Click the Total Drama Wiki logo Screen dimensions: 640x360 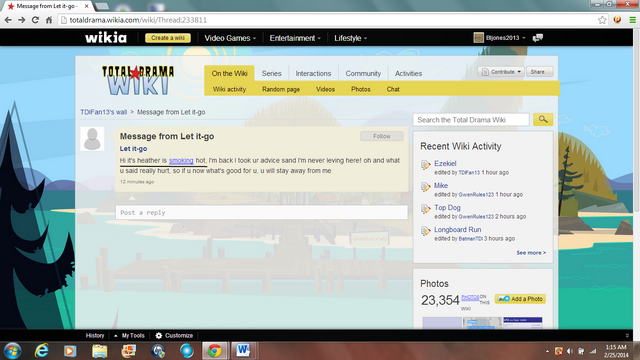click(138, 80)
